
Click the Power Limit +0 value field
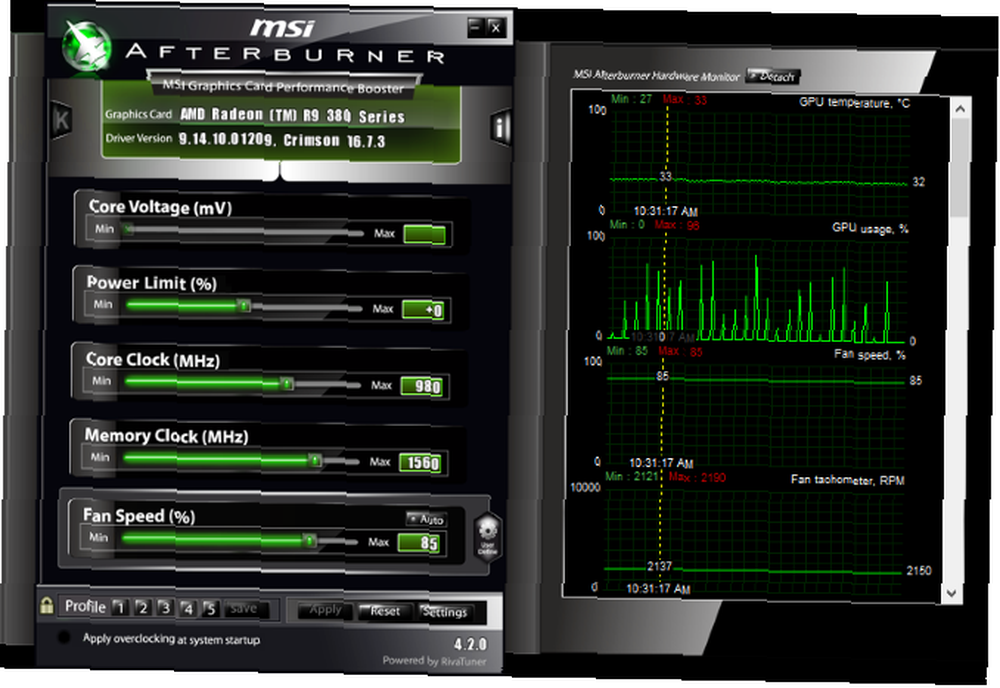[423, 310]
